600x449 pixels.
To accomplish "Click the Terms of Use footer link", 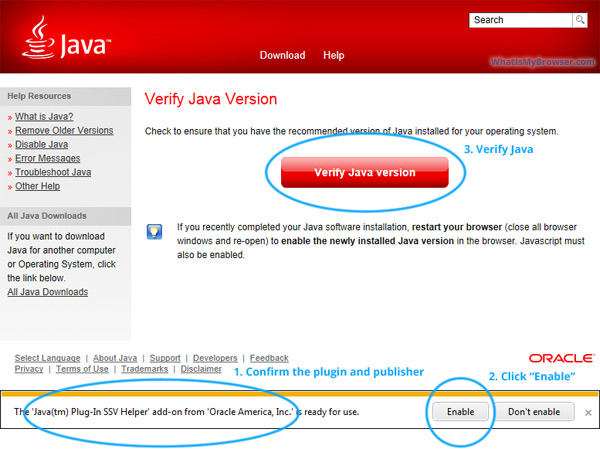I will 82,369.
